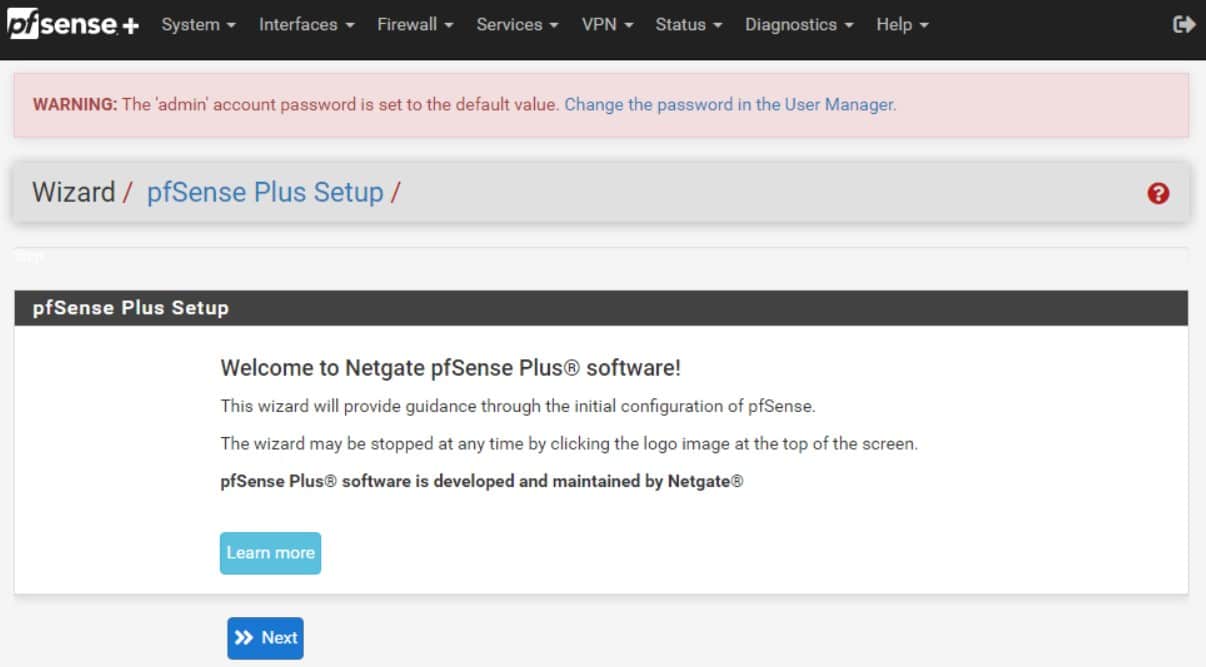
Task: Open the System menu
Action: 190,24
